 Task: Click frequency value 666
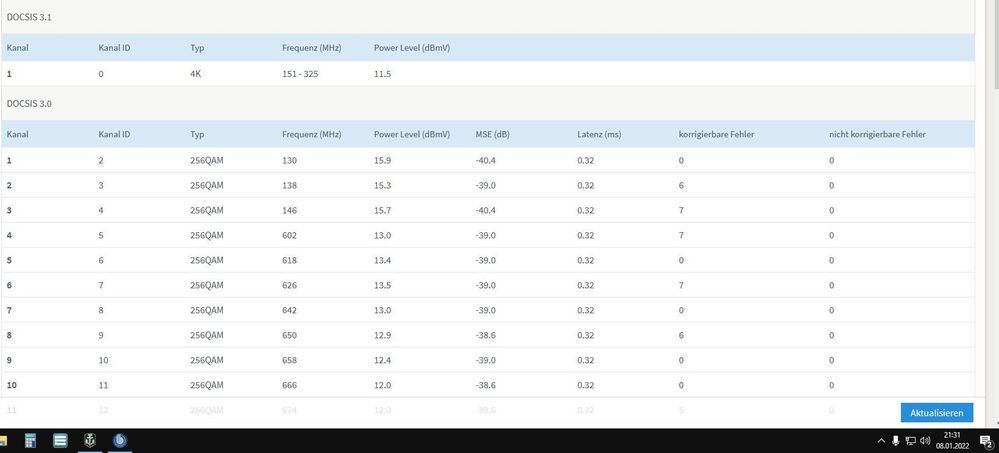[x=289, y=385]
